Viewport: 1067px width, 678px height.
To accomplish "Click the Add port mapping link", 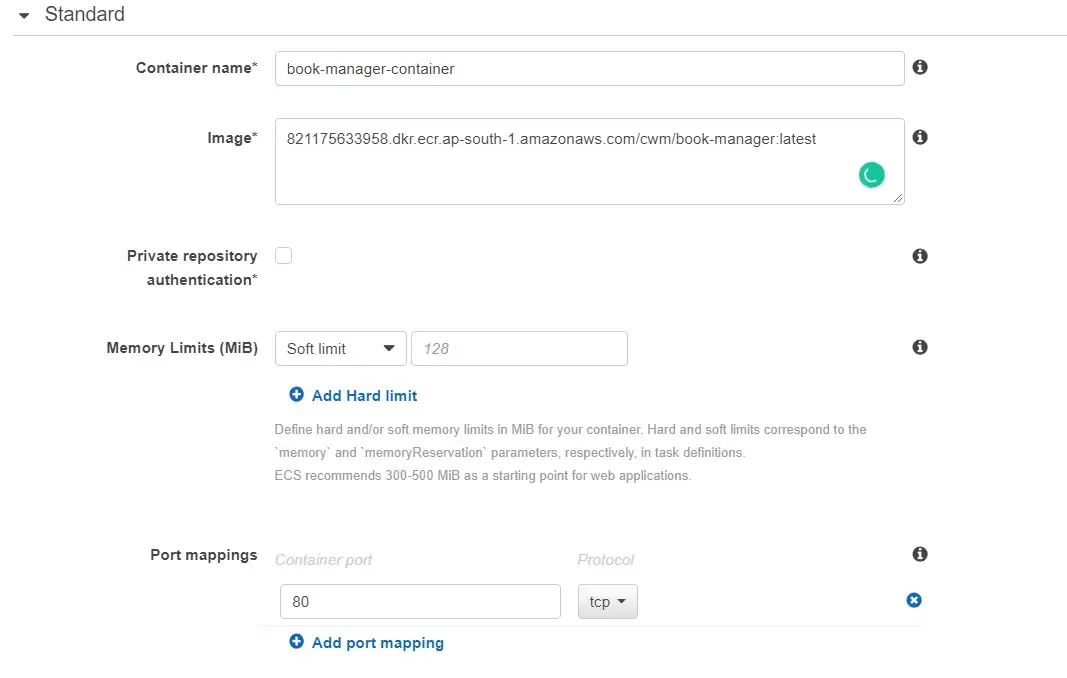I will [377, 642].
